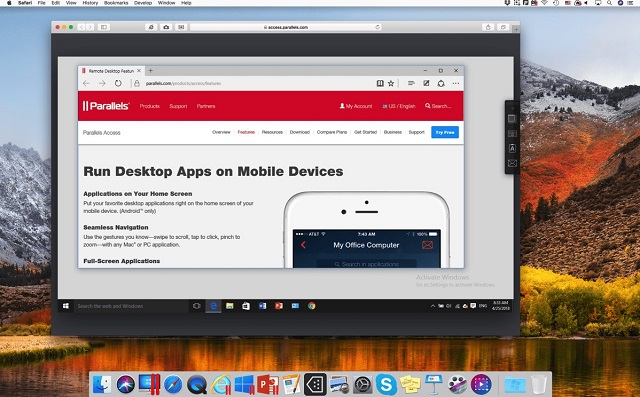Open the Edge web note pen icon
This screenshot has height=397, width=640.
pyautogui.click(x=426, y=83)
